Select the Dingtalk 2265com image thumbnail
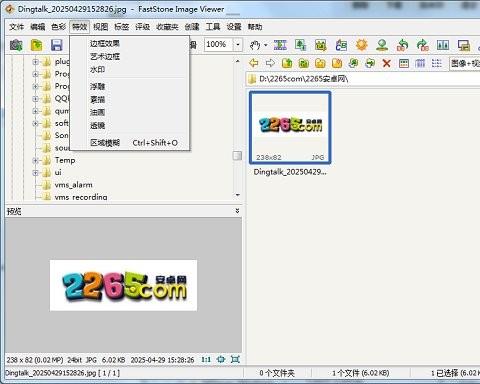The width and height of the screenshot is (480, 384). (x=290, y=127)
